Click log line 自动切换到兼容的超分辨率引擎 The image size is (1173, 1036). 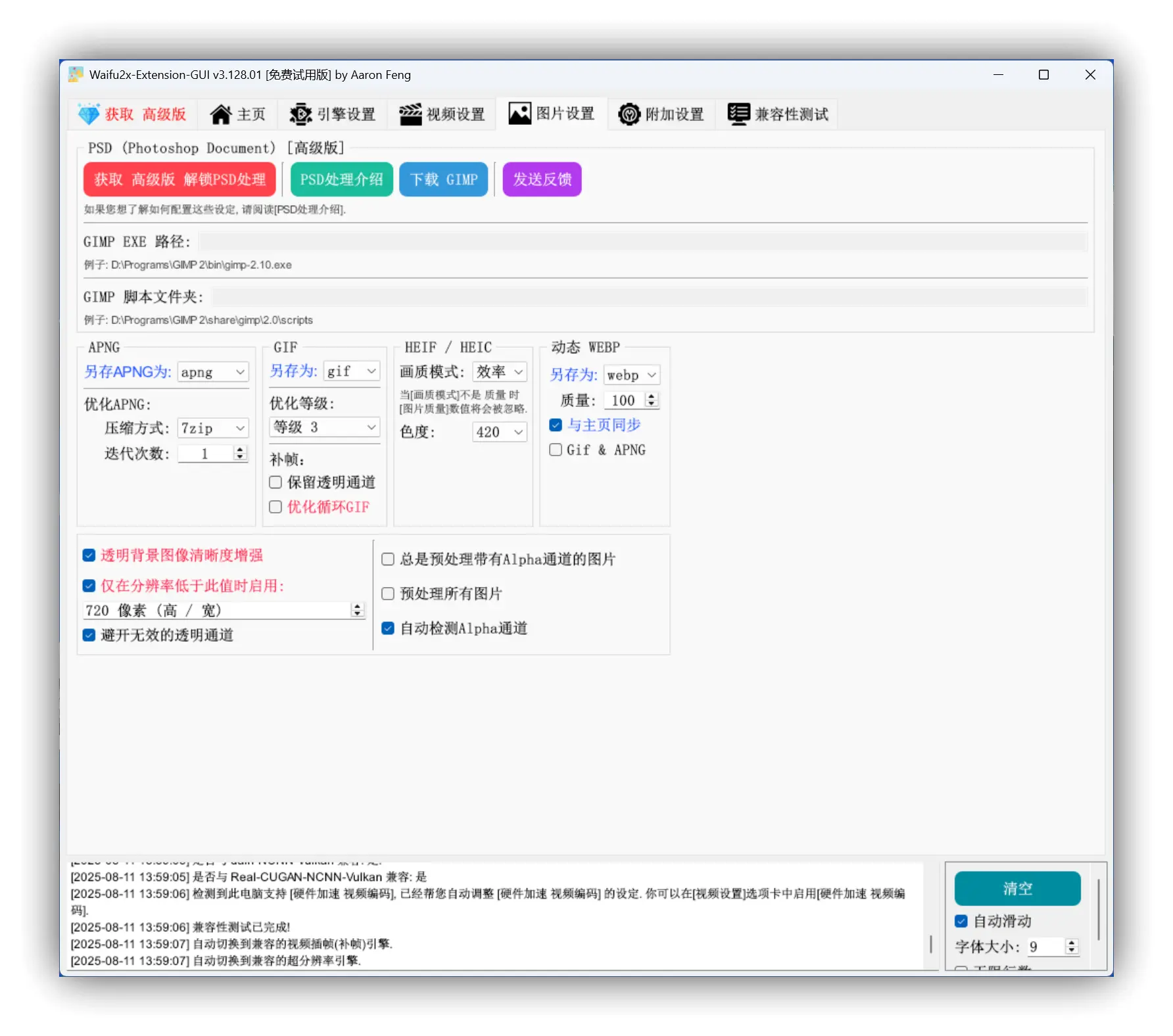(216, 960)
